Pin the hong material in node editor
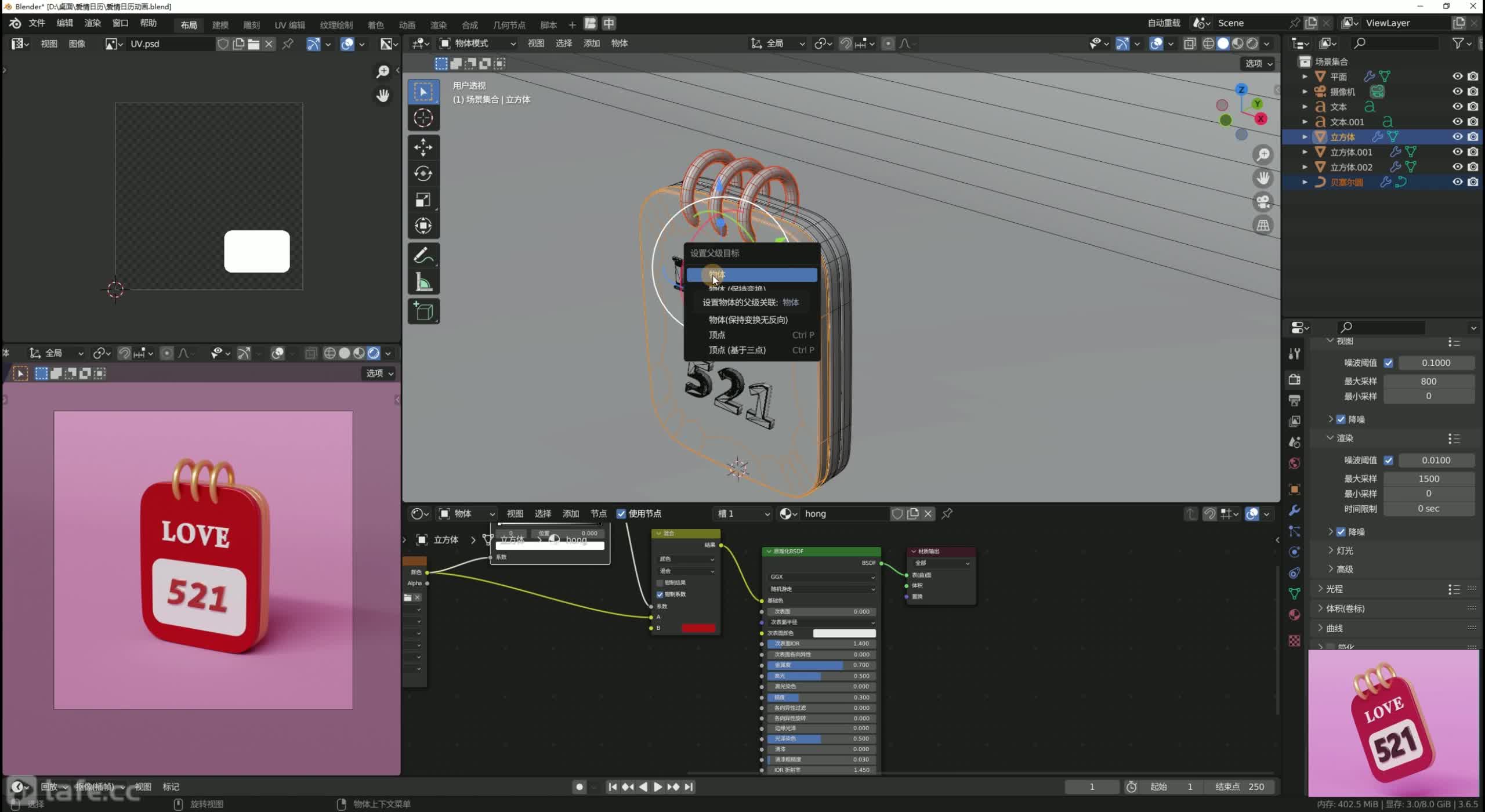 click(947, 514)
